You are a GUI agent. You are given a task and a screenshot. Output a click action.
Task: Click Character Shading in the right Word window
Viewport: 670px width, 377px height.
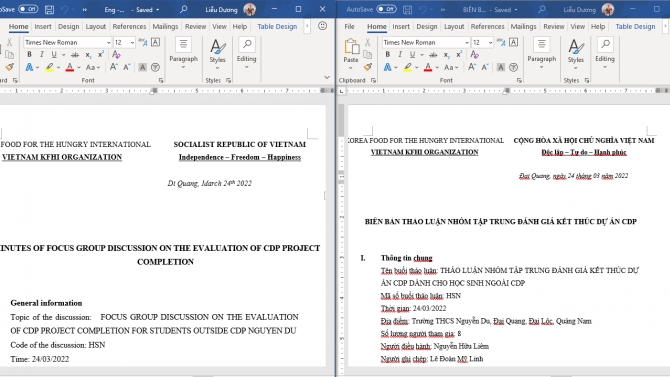[501, 67]
